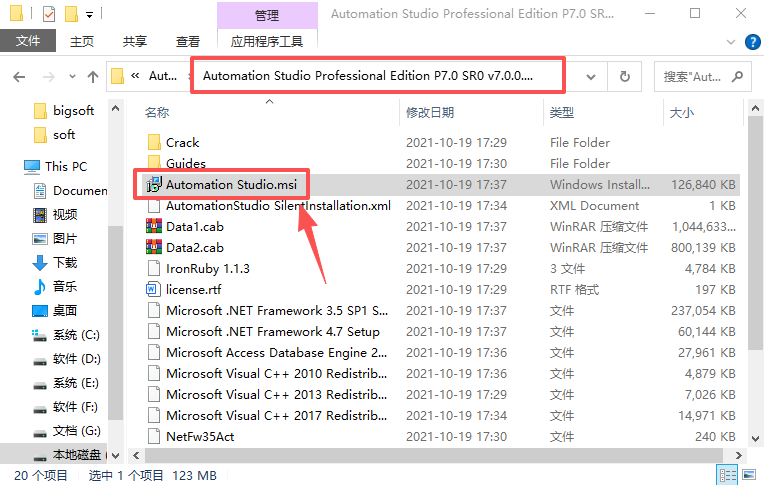Screen dimensions: 764x485
Task: Select the Crack folder
Action: pyautogui.click(x=182, y=143)
